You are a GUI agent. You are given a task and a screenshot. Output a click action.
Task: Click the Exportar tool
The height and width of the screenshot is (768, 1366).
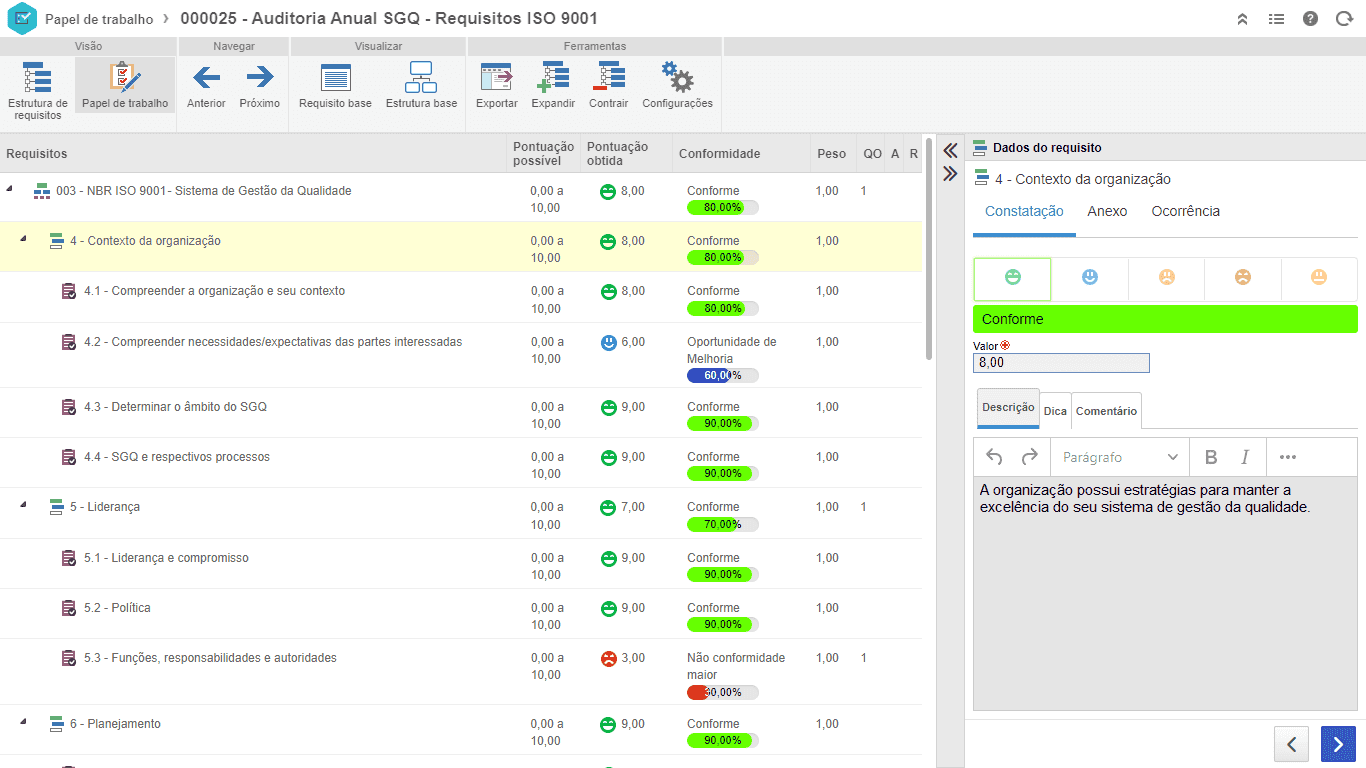pos(497,85)
